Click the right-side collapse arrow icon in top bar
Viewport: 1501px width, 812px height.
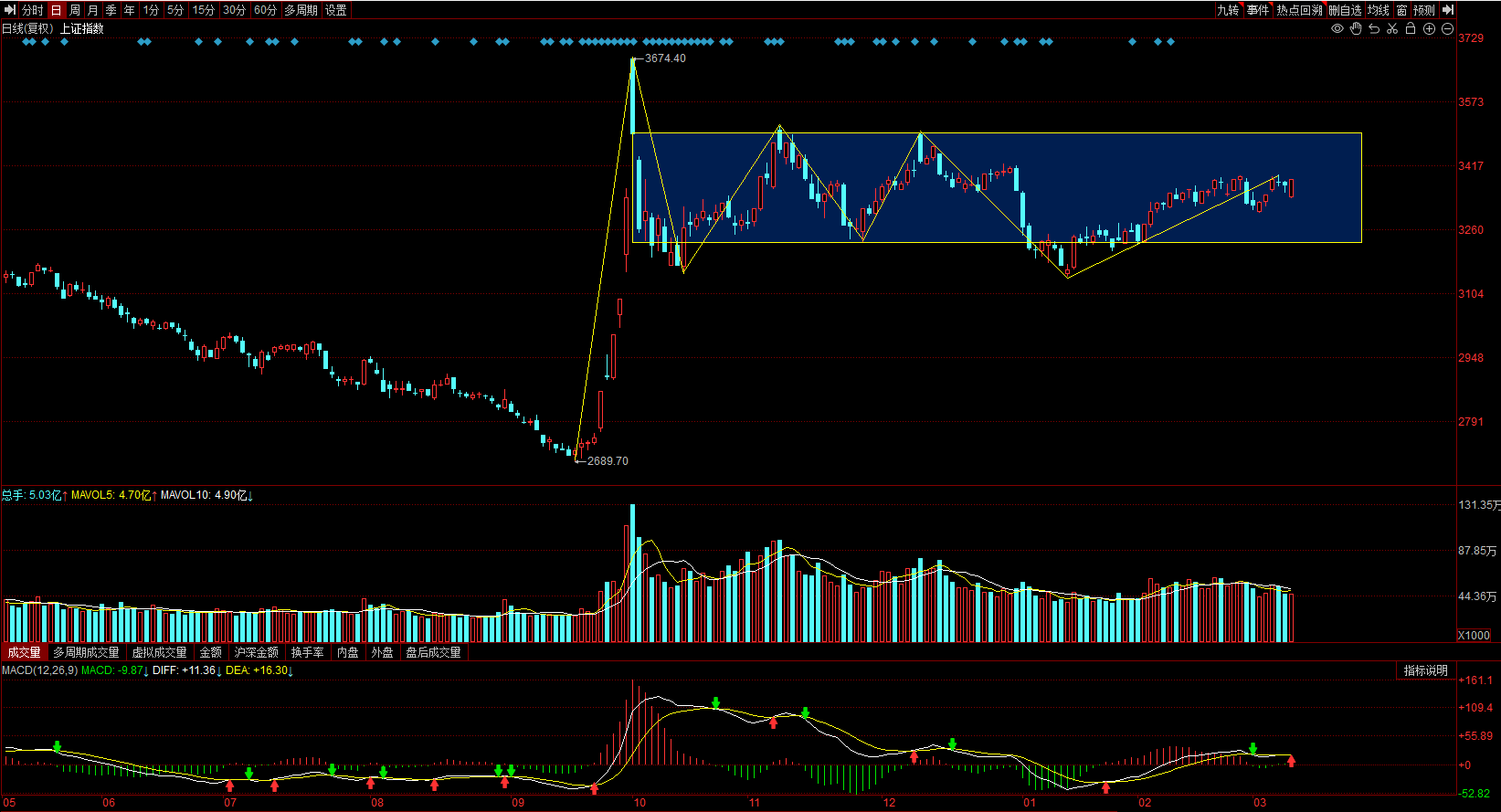coord(1448,10)
